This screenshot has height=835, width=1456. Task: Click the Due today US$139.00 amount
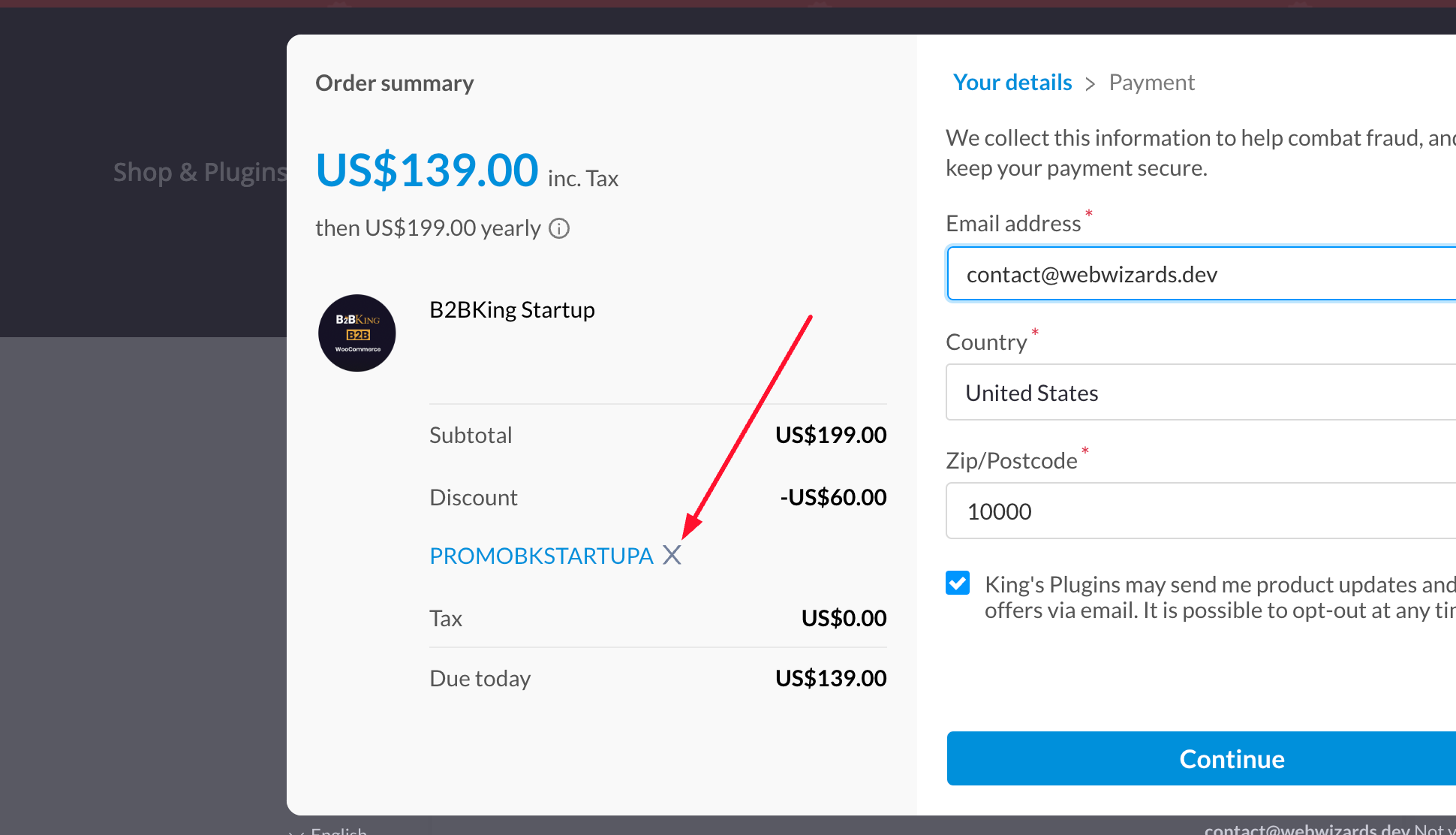click(831, 678)
